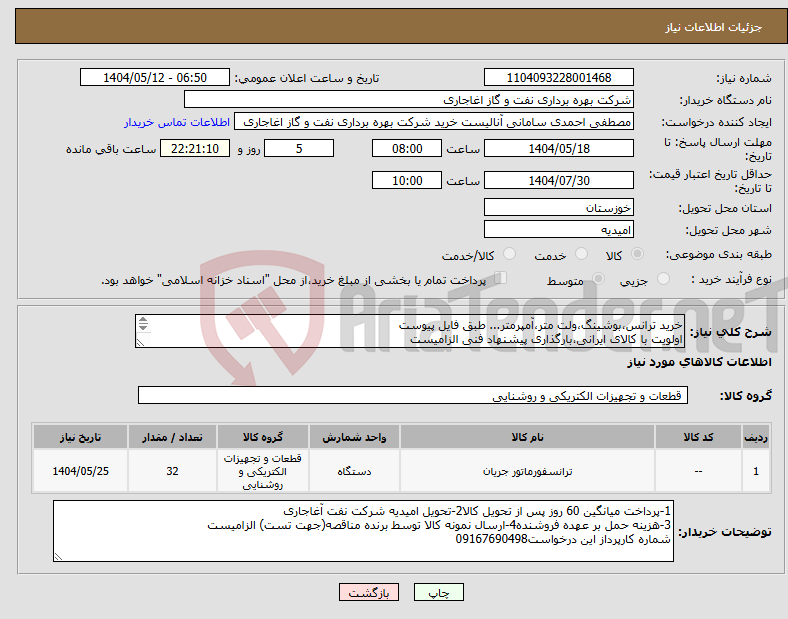Click the buyer notes textarea
The width and height of the screenshot is (788, 619).
(363, 531)
